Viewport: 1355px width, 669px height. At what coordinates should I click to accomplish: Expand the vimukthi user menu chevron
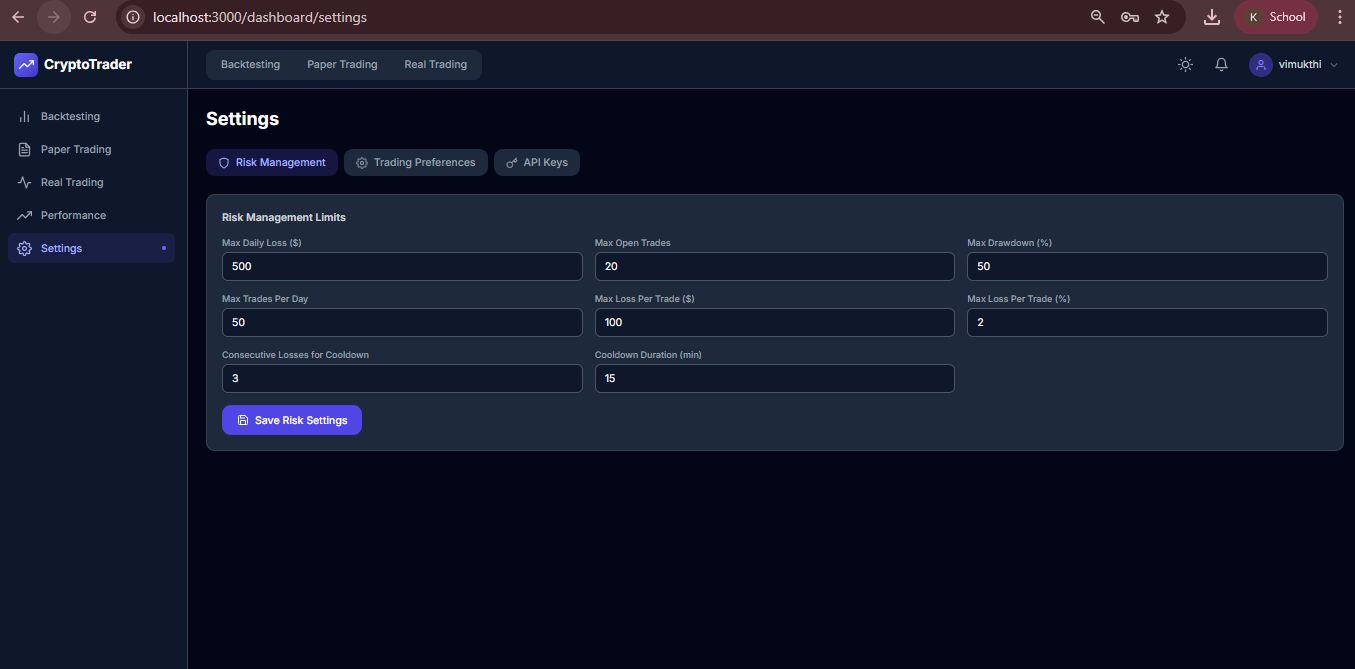(1334, 65)
